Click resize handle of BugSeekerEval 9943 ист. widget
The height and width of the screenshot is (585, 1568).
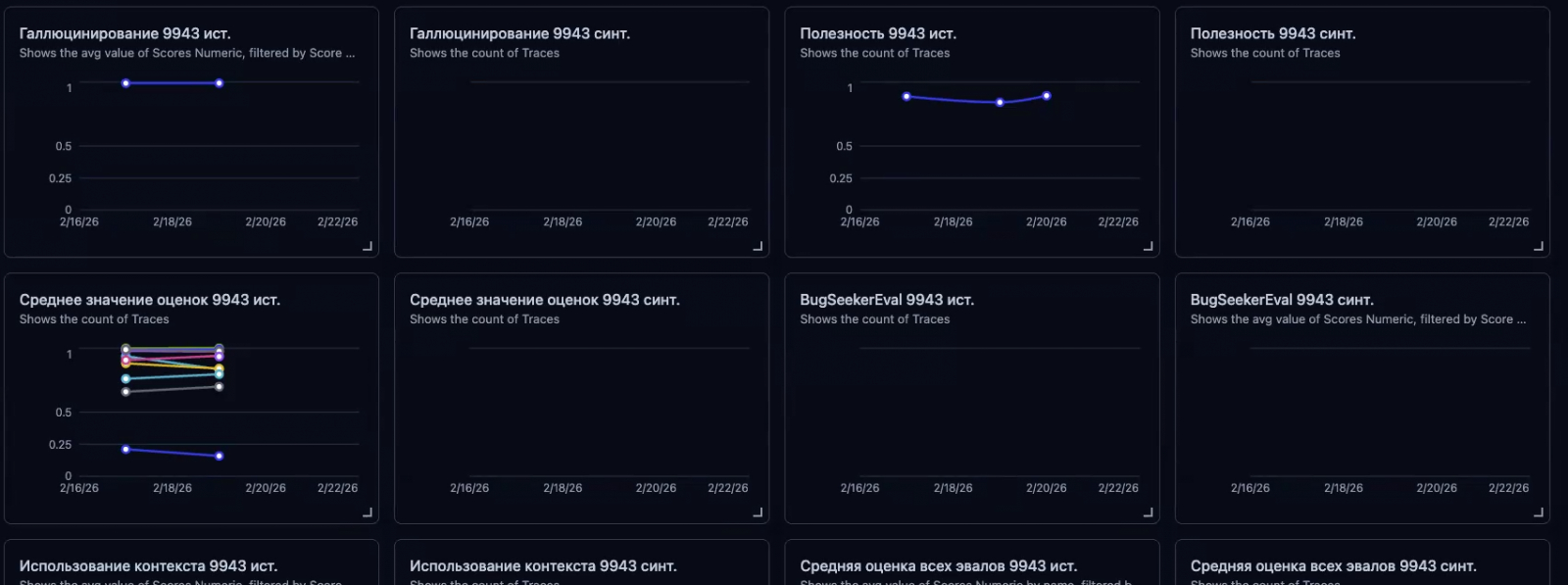click(1148, 512)
